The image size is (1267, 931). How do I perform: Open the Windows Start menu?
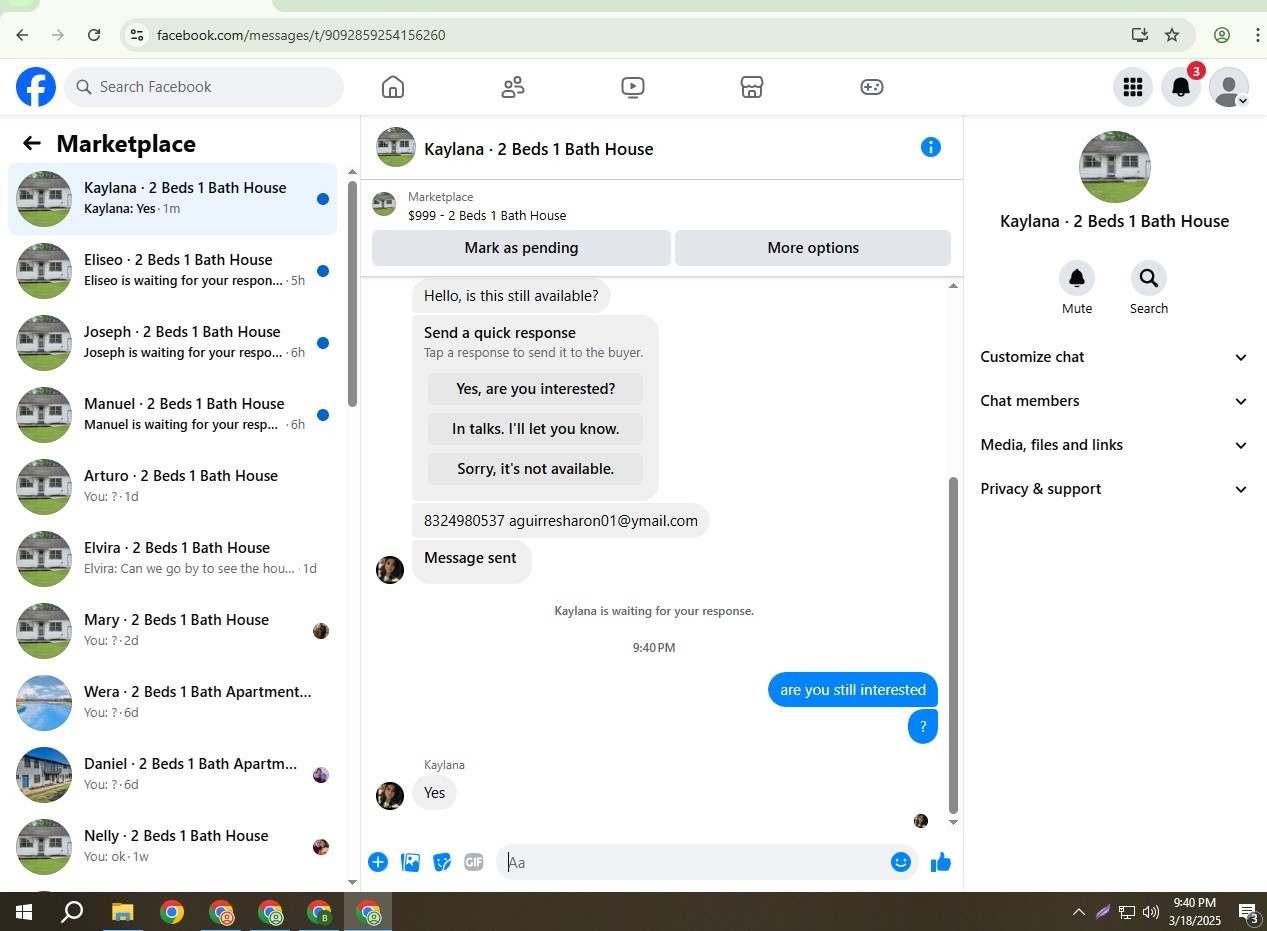[24, 912]
